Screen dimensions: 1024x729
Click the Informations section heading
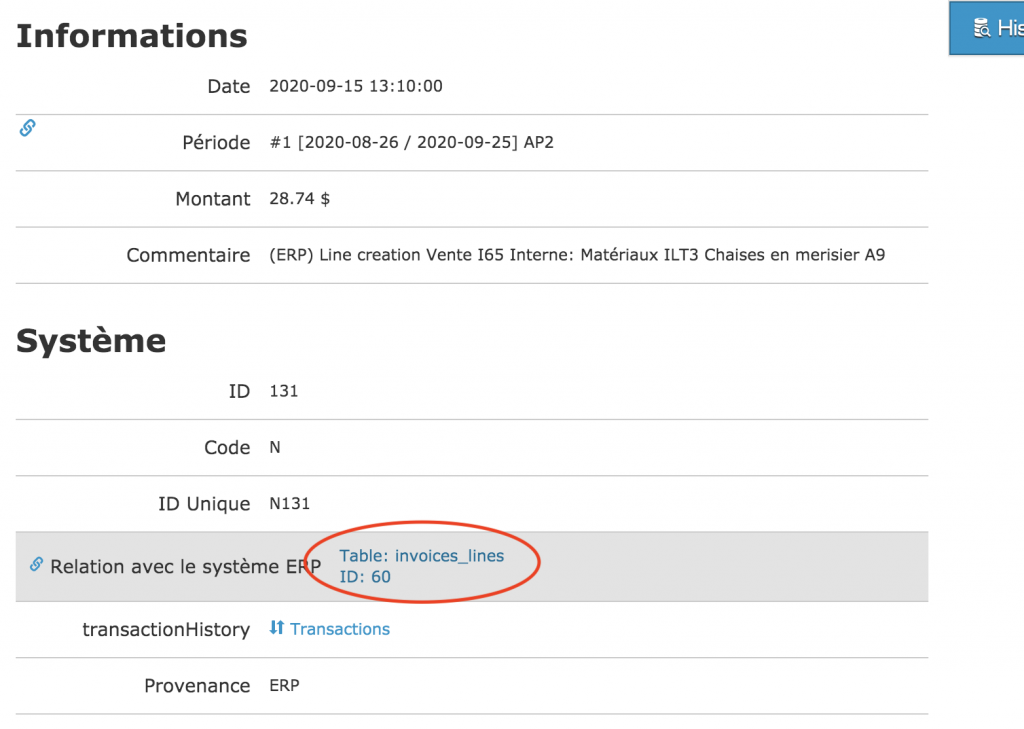pos(132,36)
